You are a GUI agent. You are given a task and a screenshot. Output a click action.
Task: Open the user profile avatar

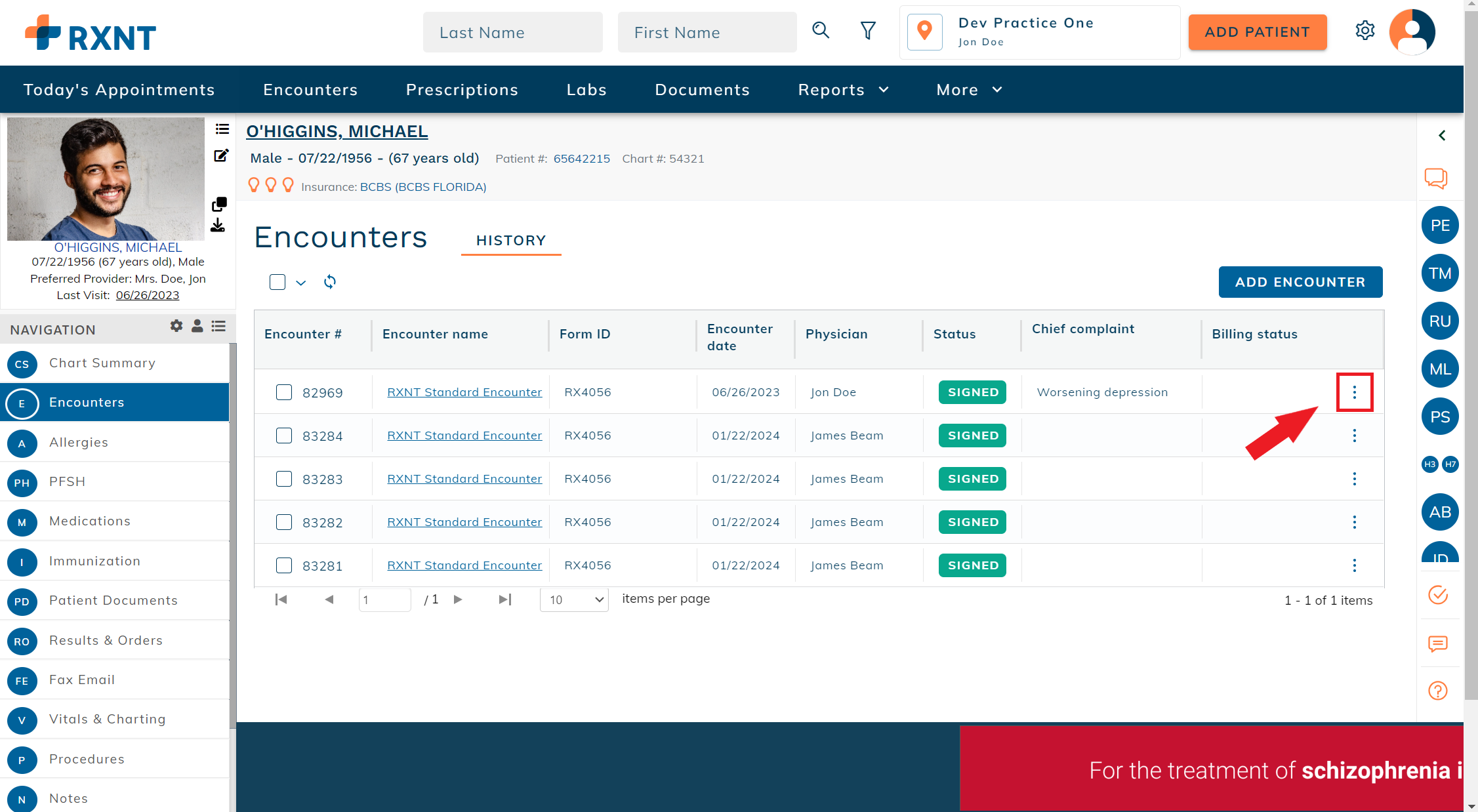click(x=1412, y=31)
